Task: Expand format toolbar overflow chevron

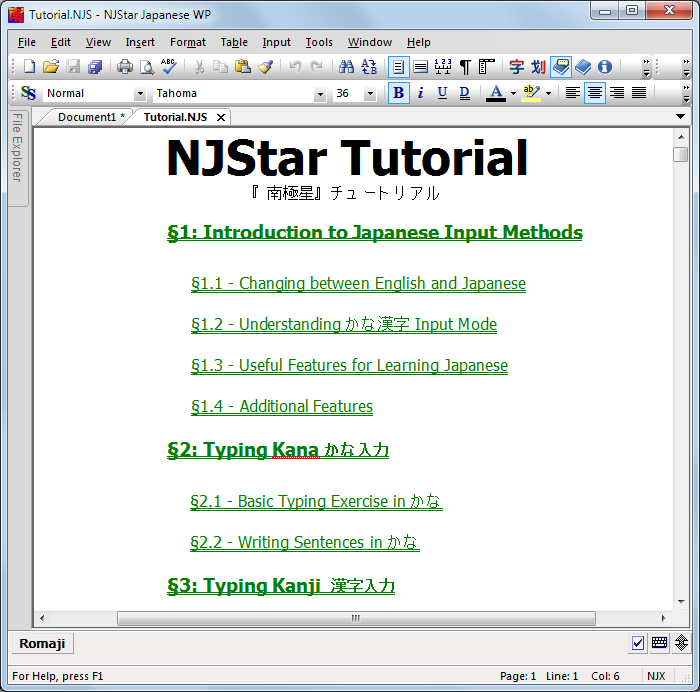Action: (x=687, y=93)
